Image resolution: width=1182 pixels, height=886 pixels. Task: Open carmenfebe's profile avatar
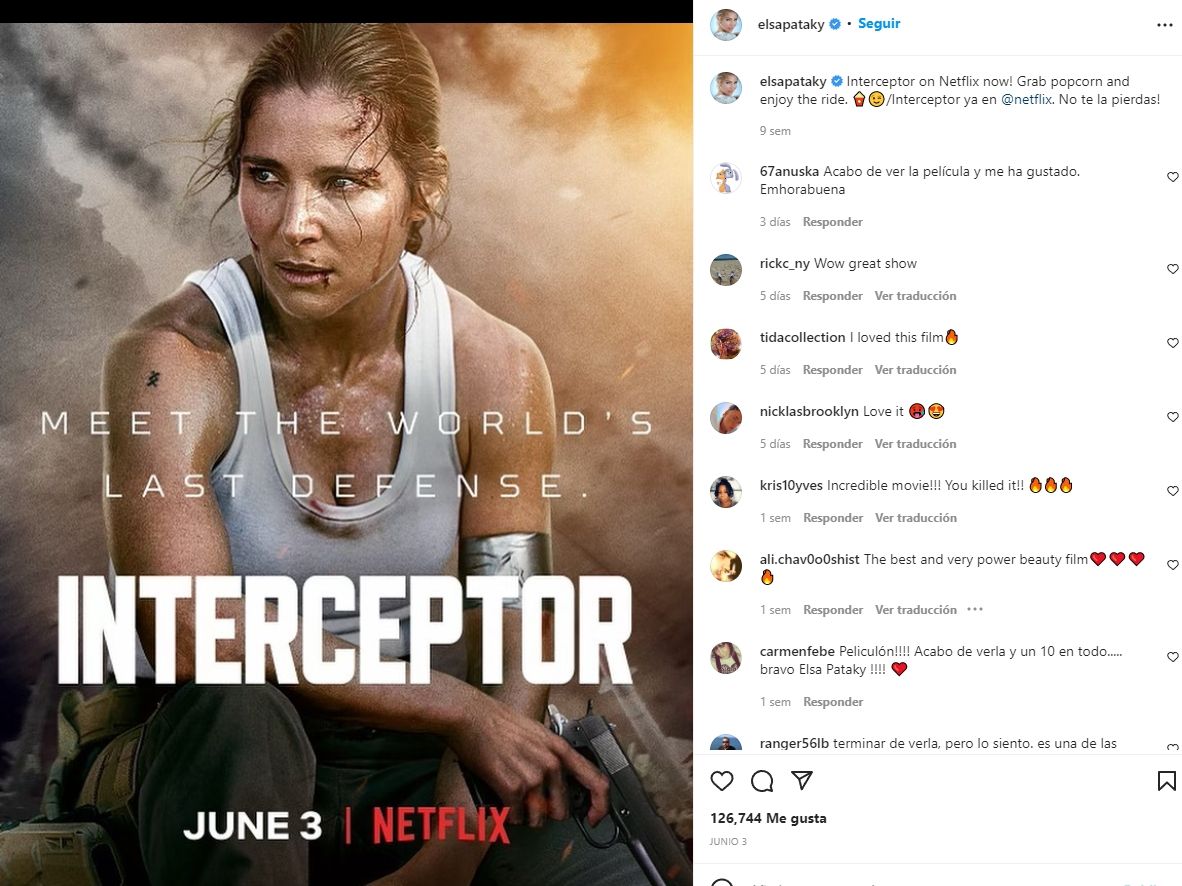point(726,658)
